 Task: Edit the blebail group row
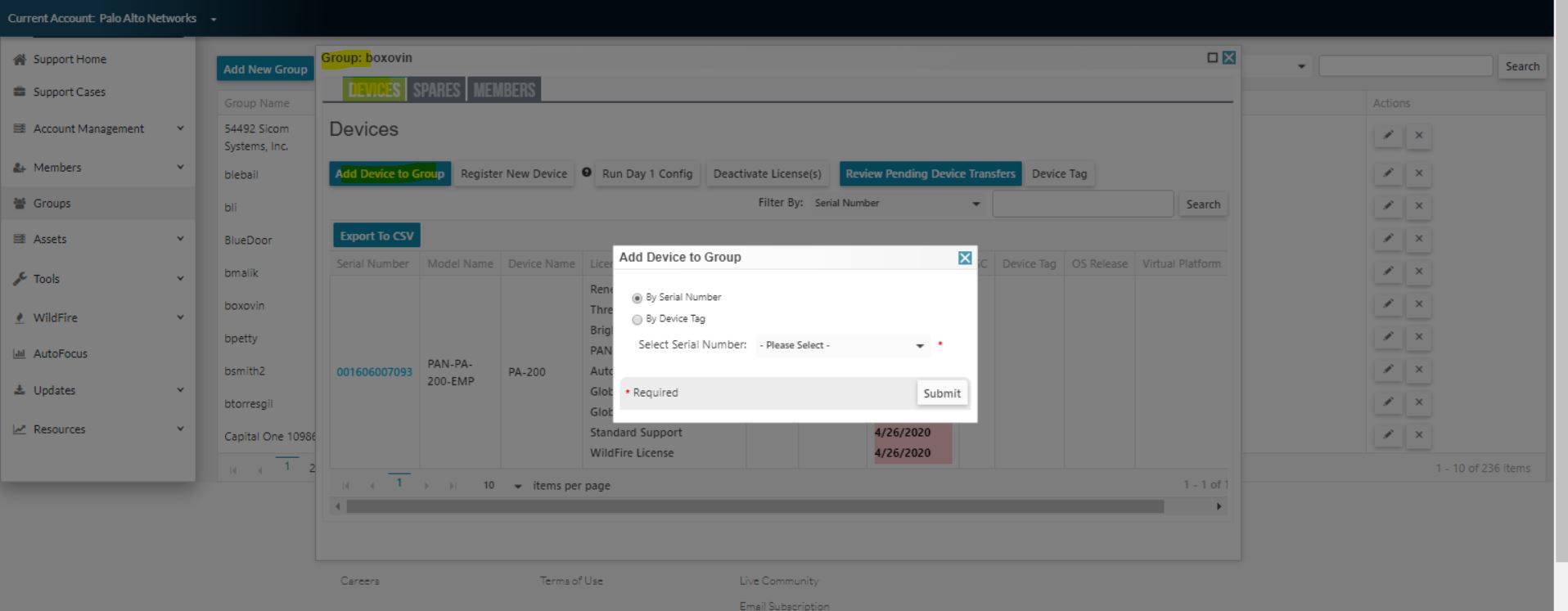pos(1388,173)
